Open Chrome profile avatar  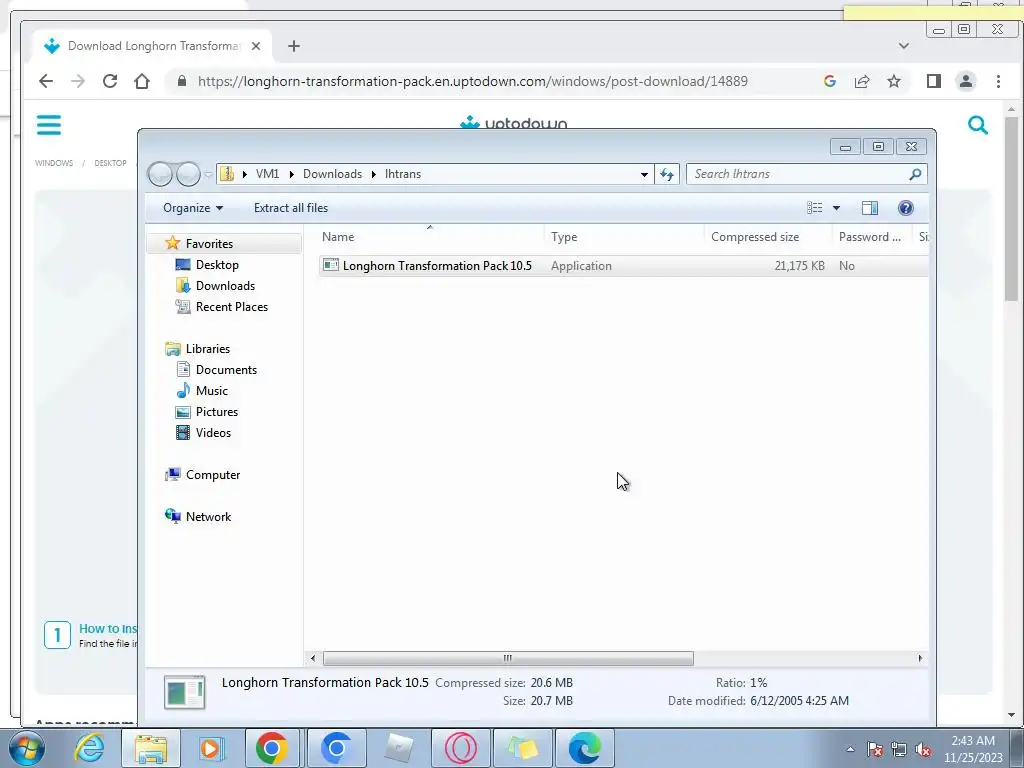click(x=965, y=81)
